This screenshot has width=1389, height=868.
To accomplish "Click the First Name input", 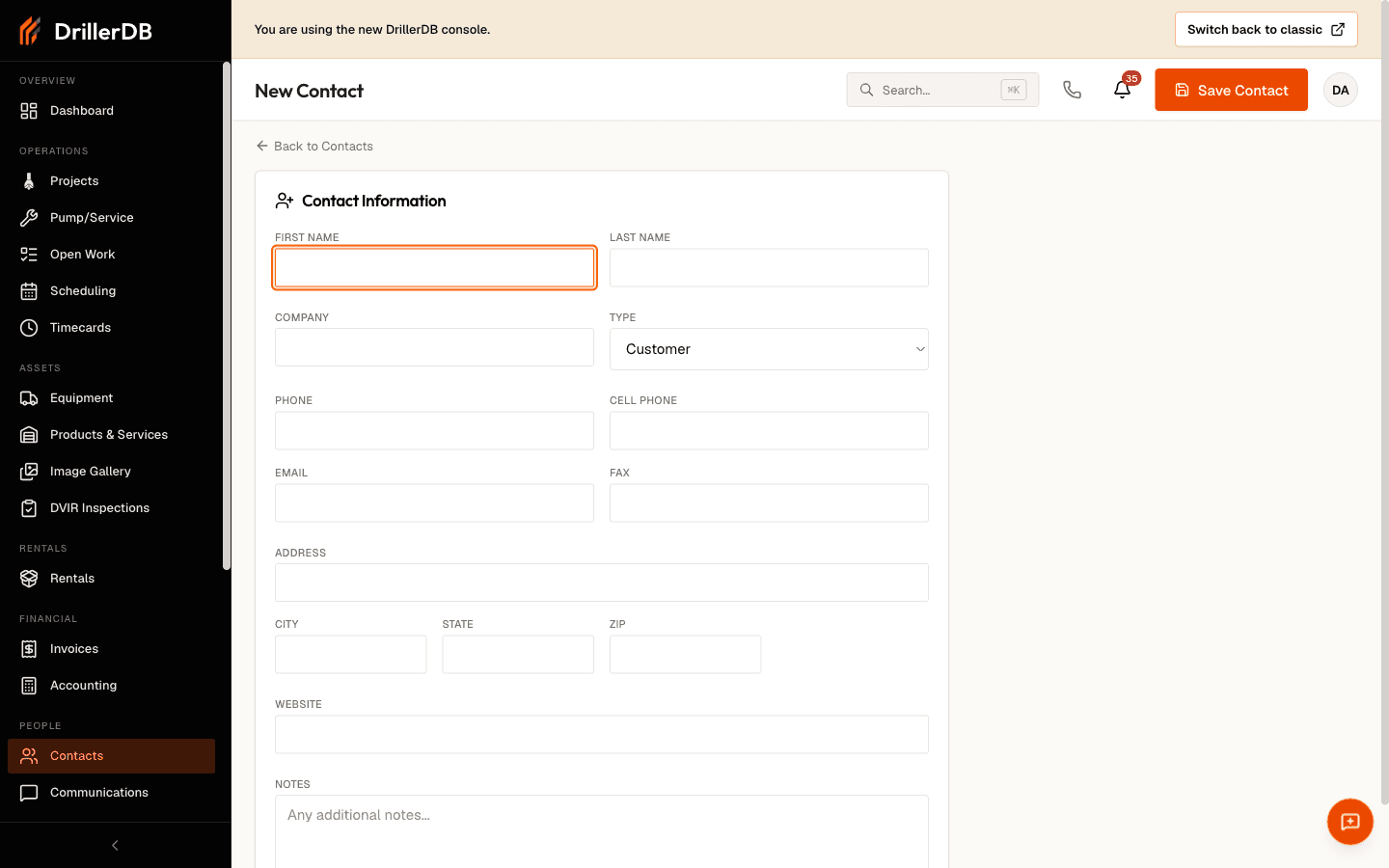I will [x=434, y=267].
